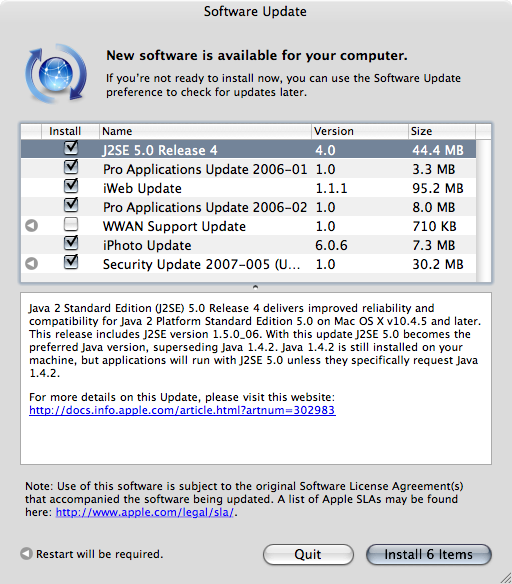Select the Pro Applications Update 2006-02 row

tap(248, 207)
